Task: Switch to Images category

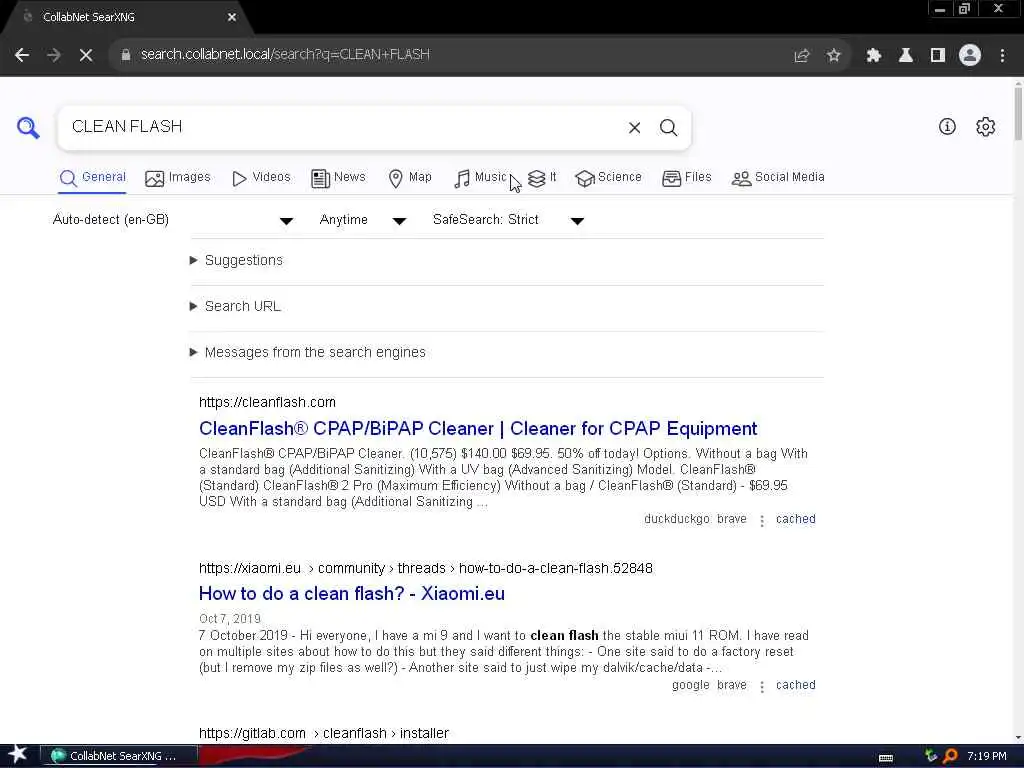Action: click(178, 178)
